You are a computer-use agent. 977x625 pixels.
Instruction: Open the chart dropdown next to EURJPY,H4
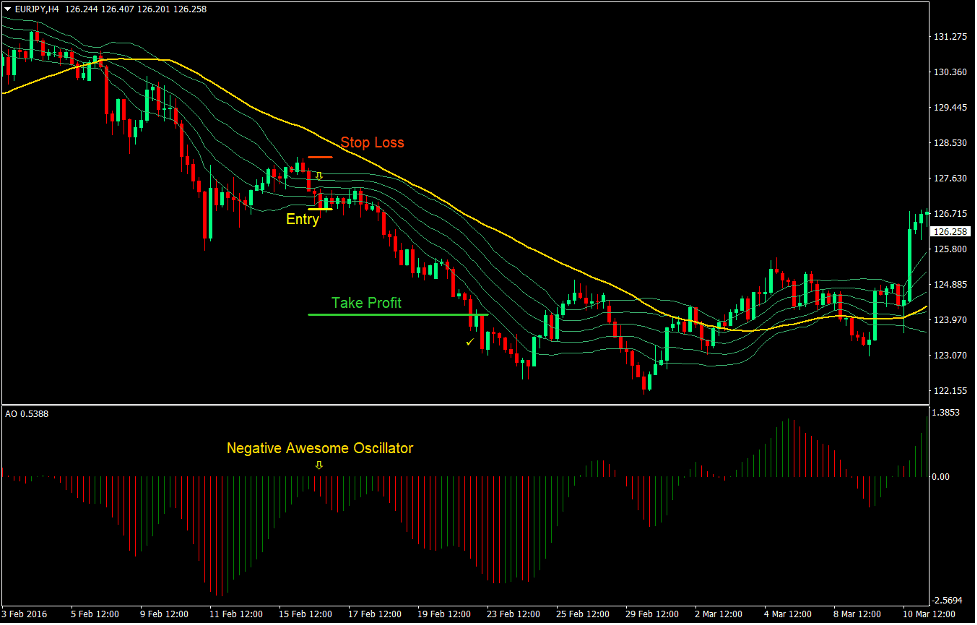coord(8,8)
